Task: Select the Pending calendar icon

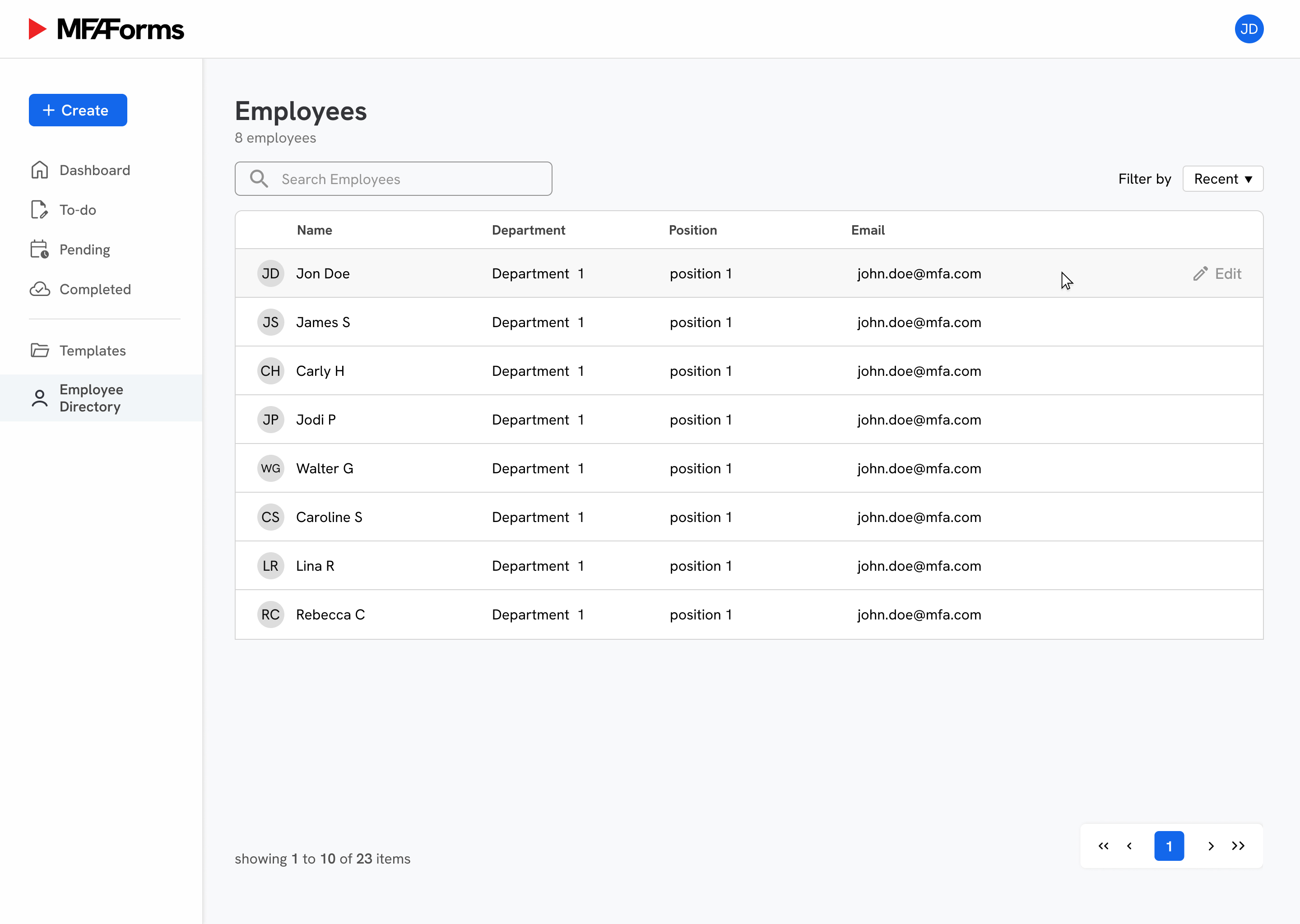Action: (39, 249)
